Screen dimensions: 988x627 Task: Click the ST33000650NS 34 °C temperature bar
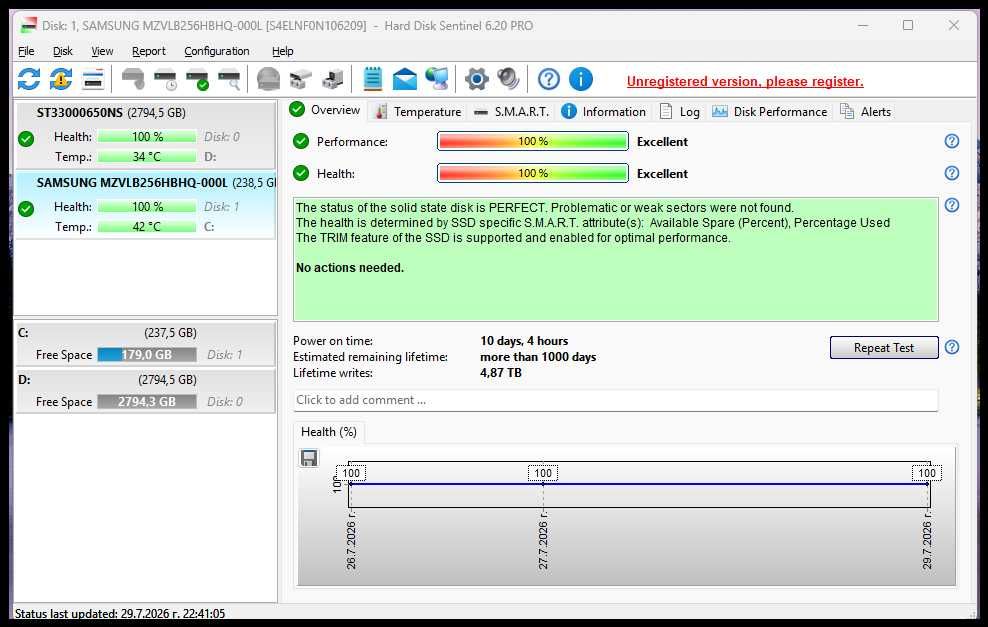pyautogui.click(x=147, y=157)
